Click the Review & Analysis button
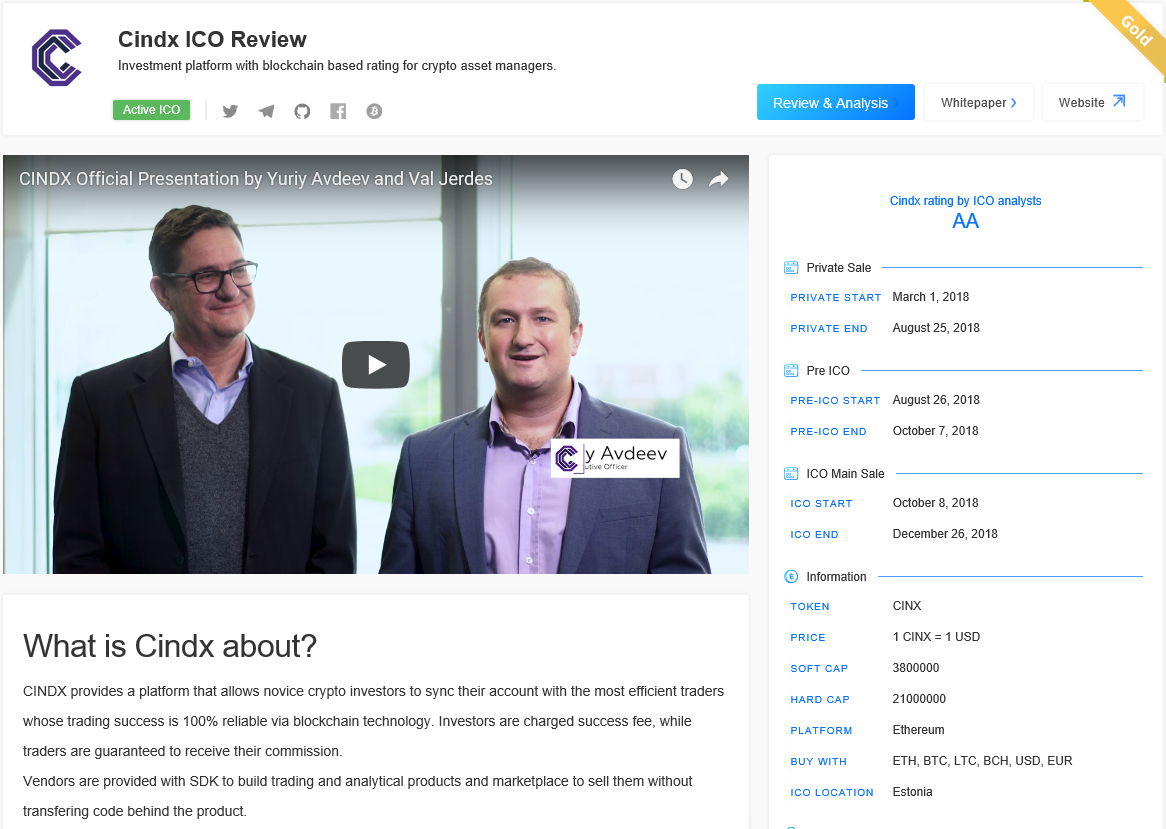The image size is (1166, 829). pyautogui.click(x=836, y=102)
